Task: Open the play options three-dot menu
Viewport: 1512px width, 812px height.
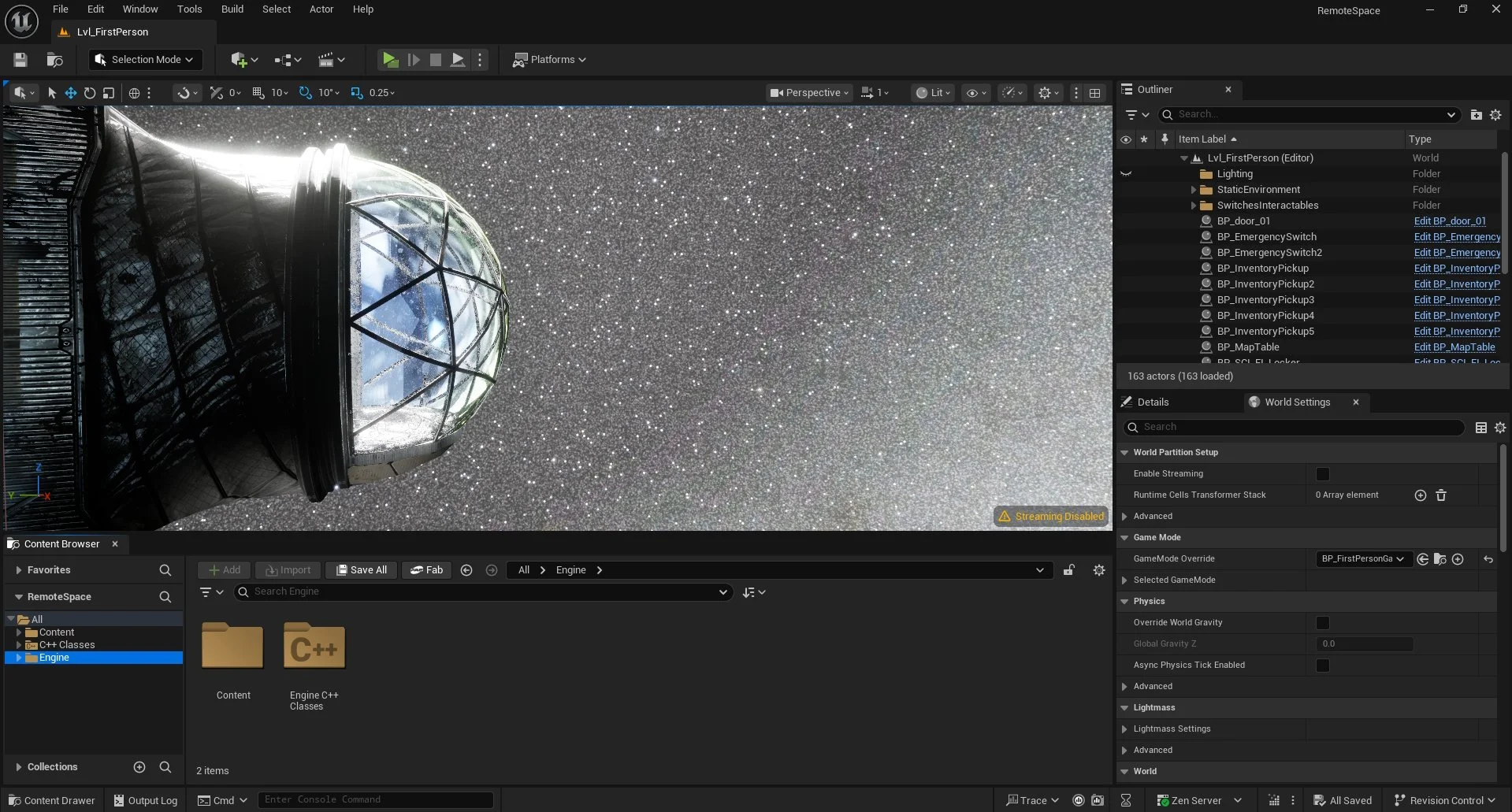Action: point(480,60)
